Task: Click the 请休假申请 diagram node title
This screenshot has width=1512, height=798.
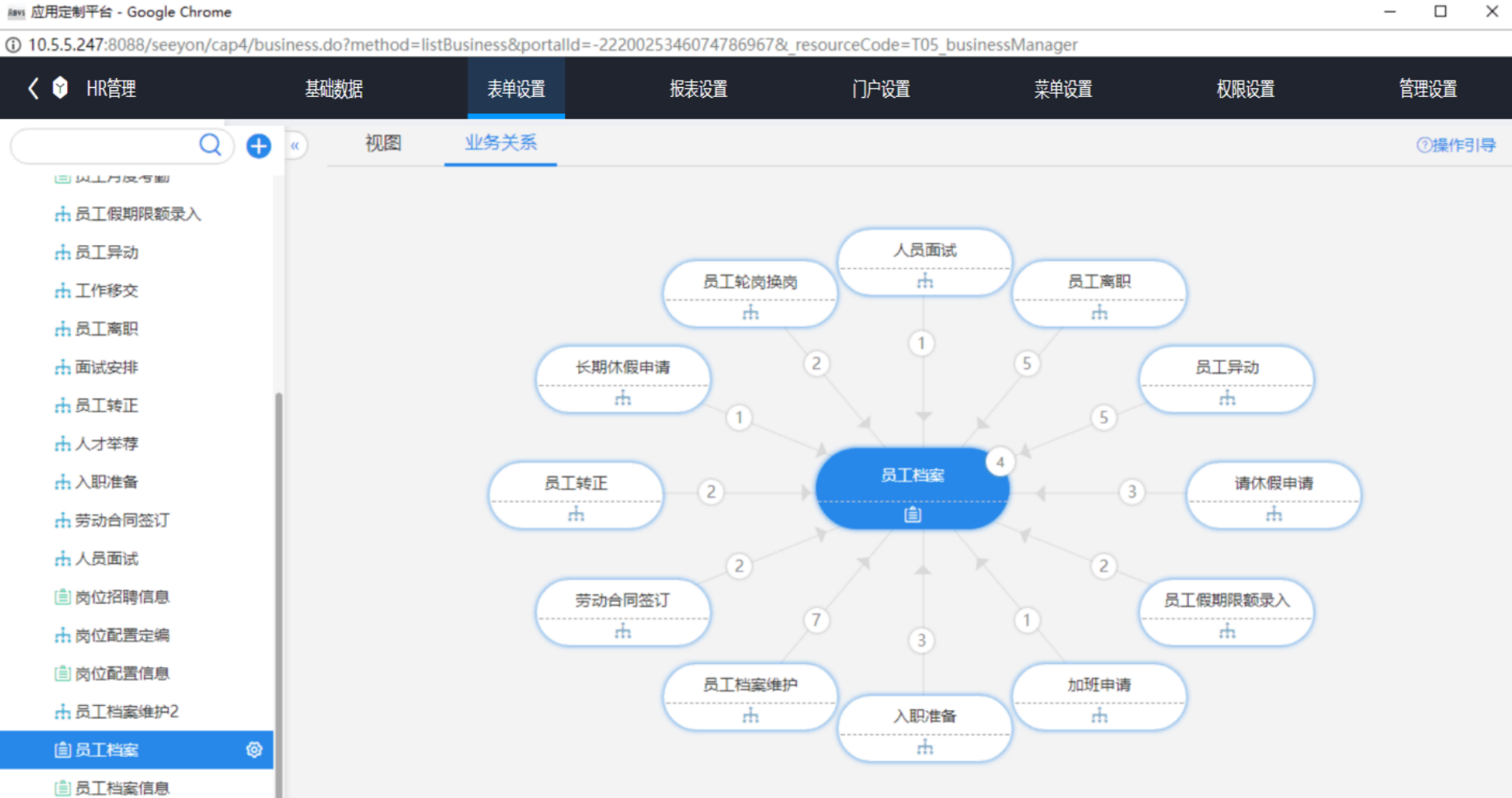Action: tap(1274, 483)
